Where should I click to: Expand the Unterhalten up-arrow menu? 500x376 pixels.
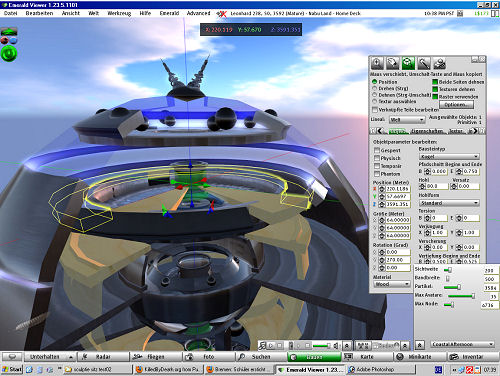click(x=71, y=357)
